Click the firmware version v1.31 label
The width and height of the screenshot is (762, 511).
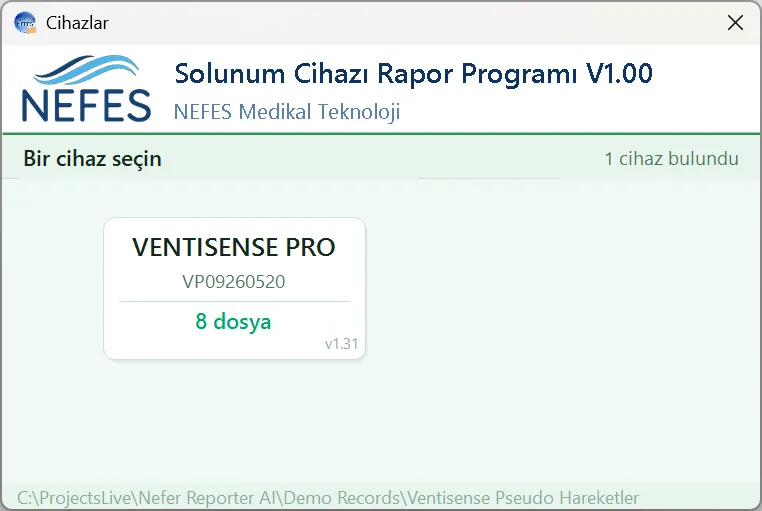(342, 344)
